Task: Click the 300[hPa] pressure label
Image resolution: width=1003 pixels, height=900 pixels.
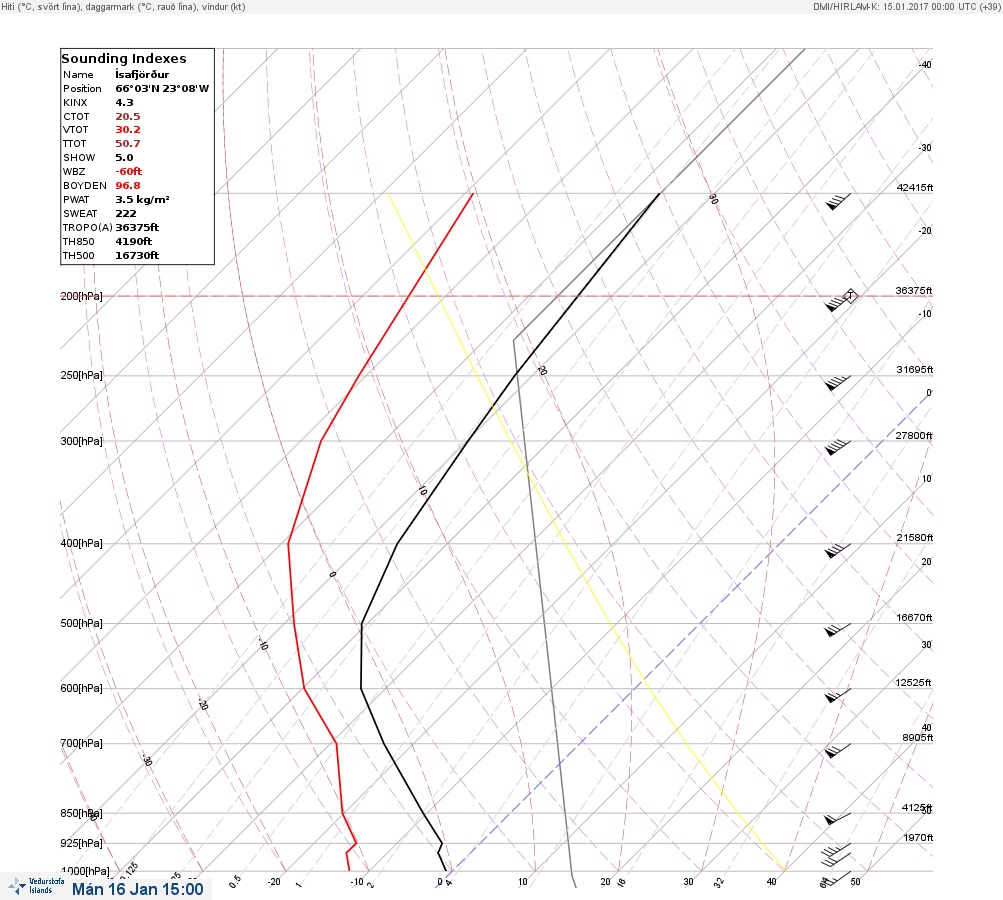Action: click(x=81, y=441)
